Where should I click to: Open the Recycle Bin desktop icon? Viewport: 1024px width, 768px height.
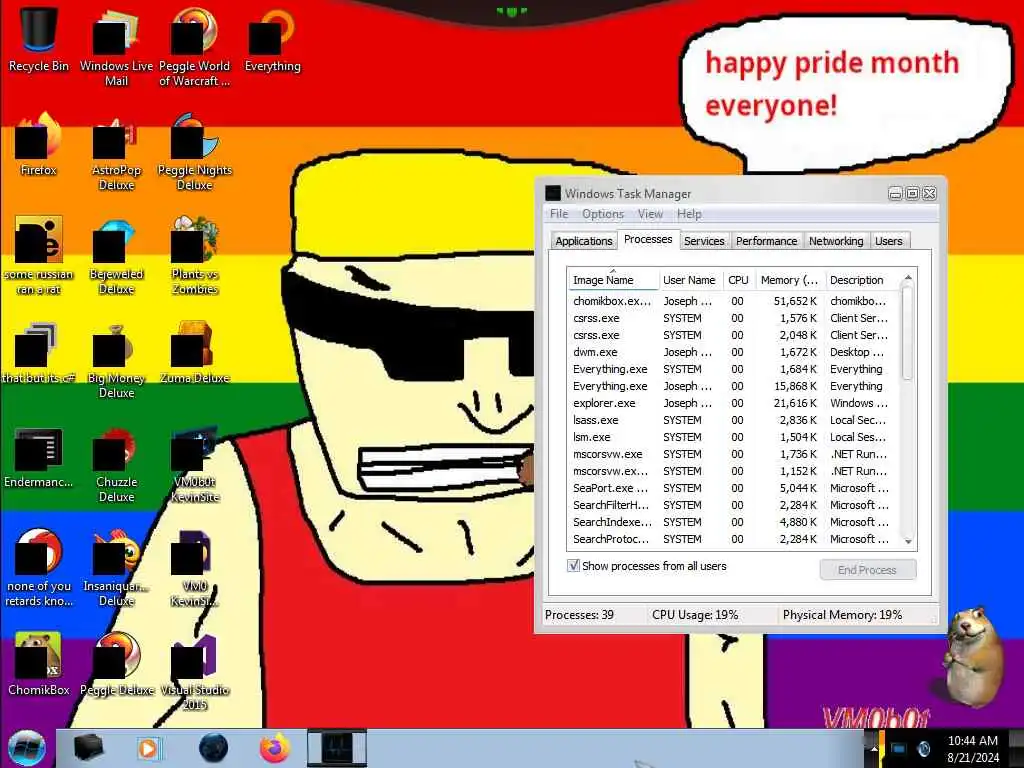coord(39,39)
